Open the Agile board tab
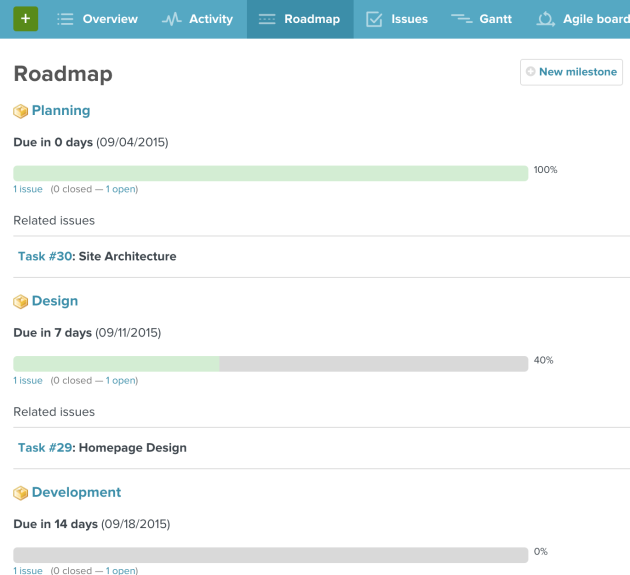 [x=583, y=19]
